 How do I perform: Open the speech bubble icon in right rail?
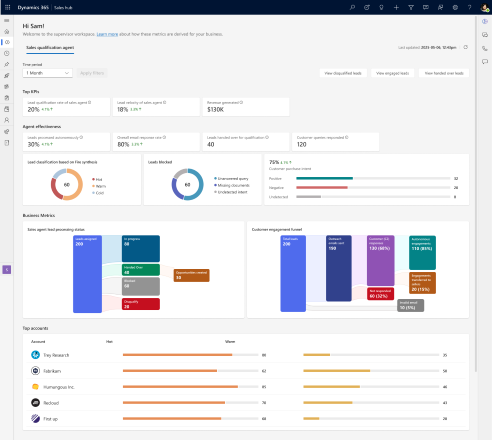[x=485, y=62]
